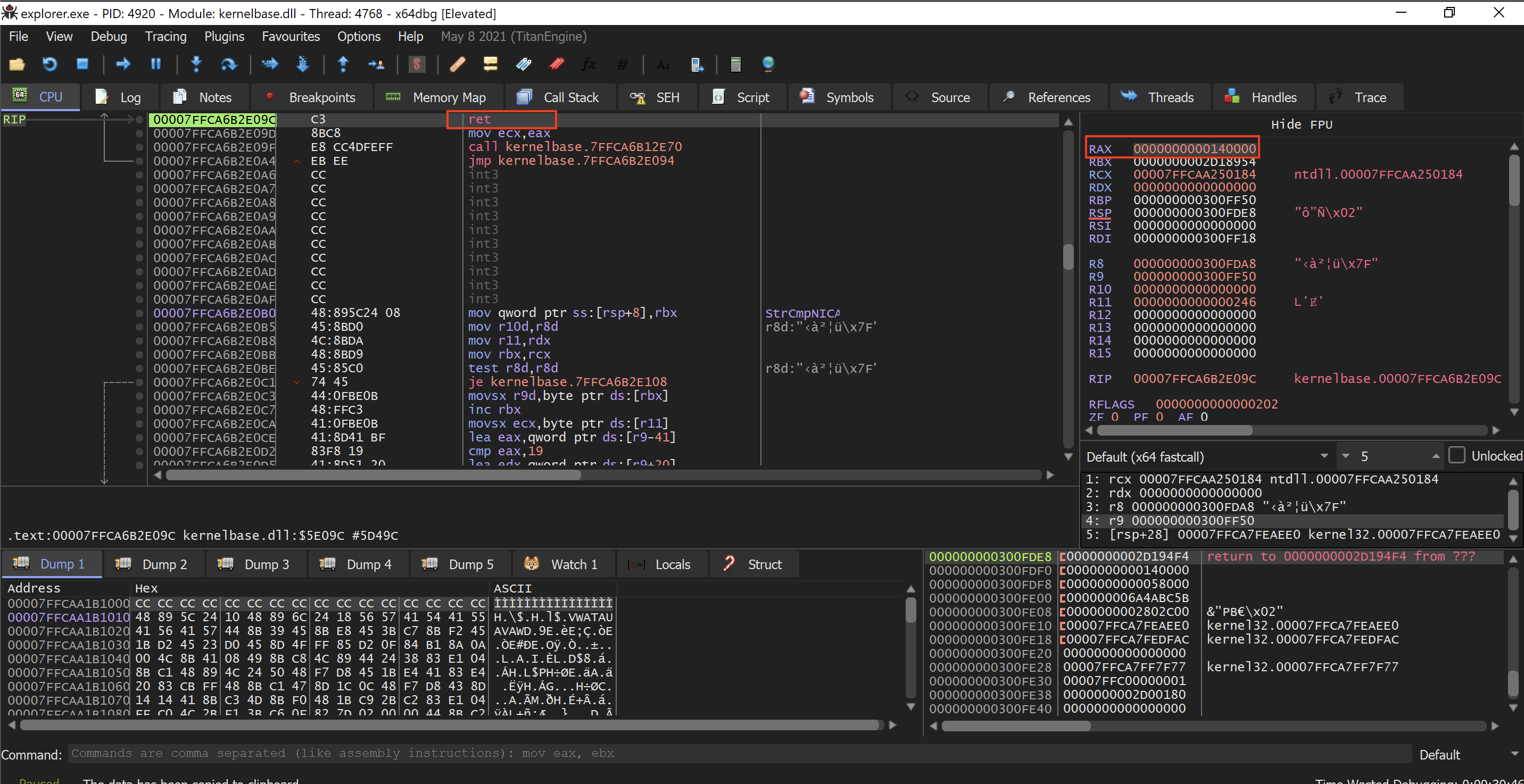This screenshot has width=1524, height=784.
Task: Switch to the Breakpoints tab
Action: tap(311, 97)
